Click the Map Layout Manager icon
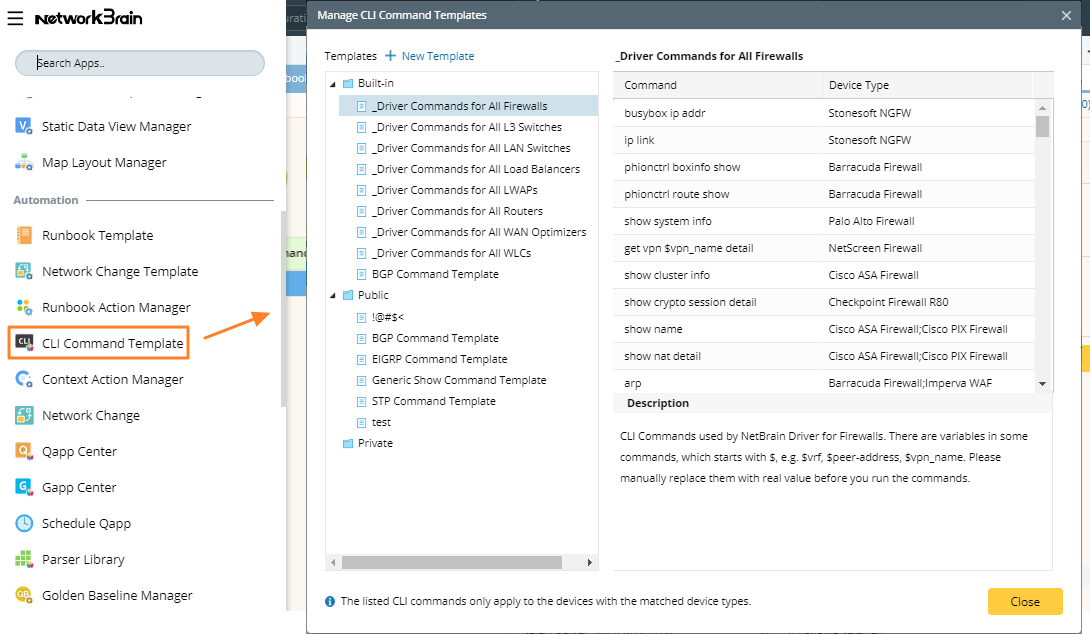This screenshot has height=634, width=1090. (x=24, y=162)
